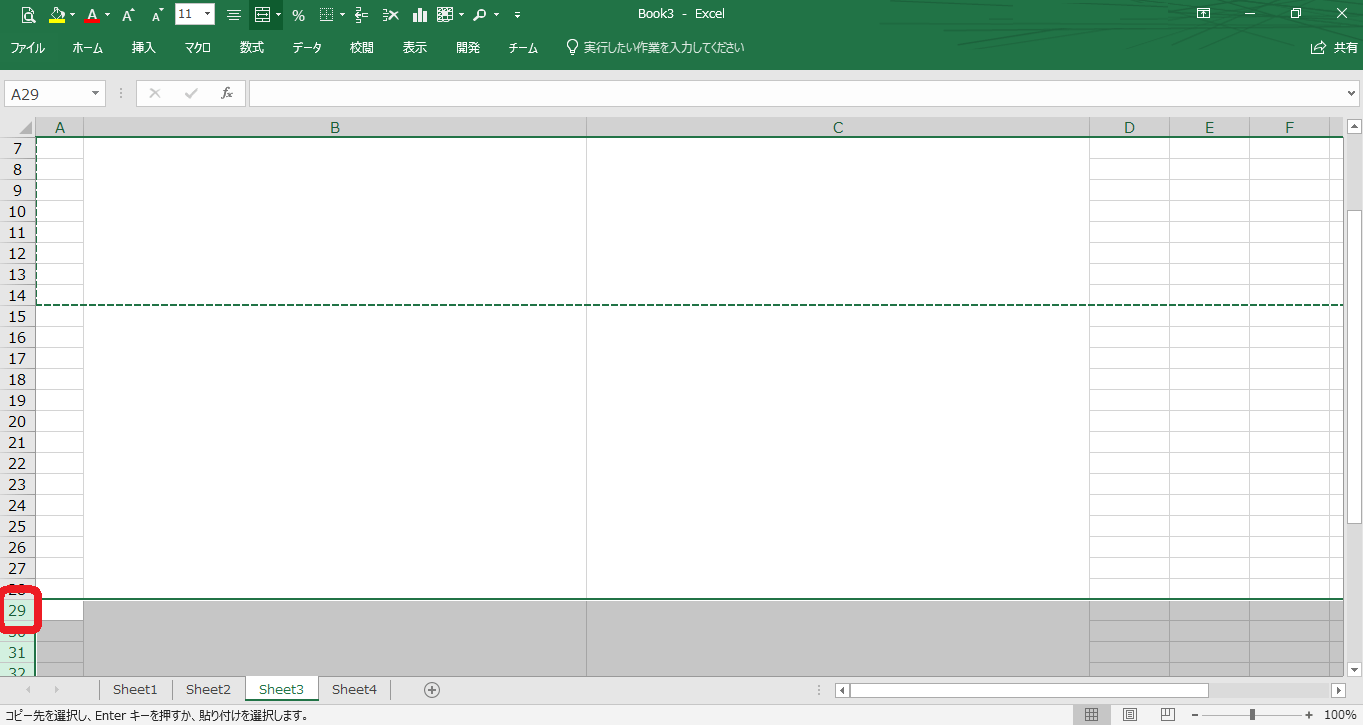
Task: Open print preview from quick access toolbar
Action: (28, 15)
